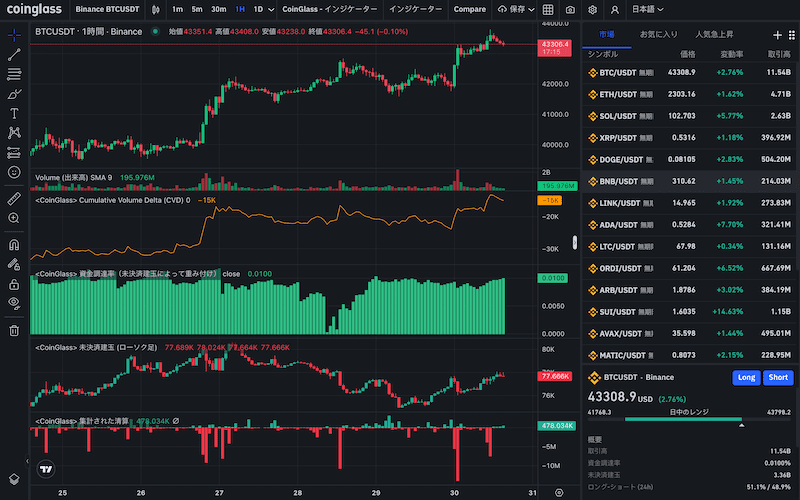Open the chart layout grid icon
This screenshot has width=800, height=500.
coord(548,10)
